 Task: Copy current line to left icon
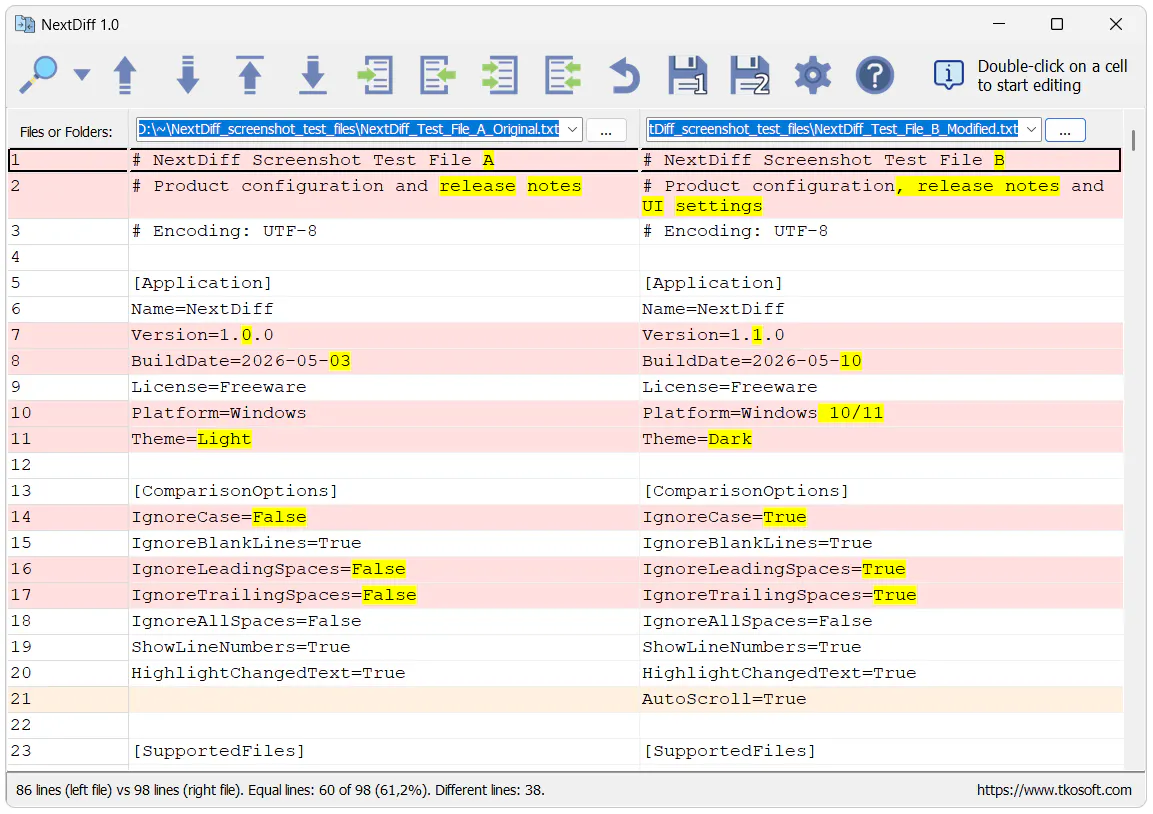click(438, 75)
